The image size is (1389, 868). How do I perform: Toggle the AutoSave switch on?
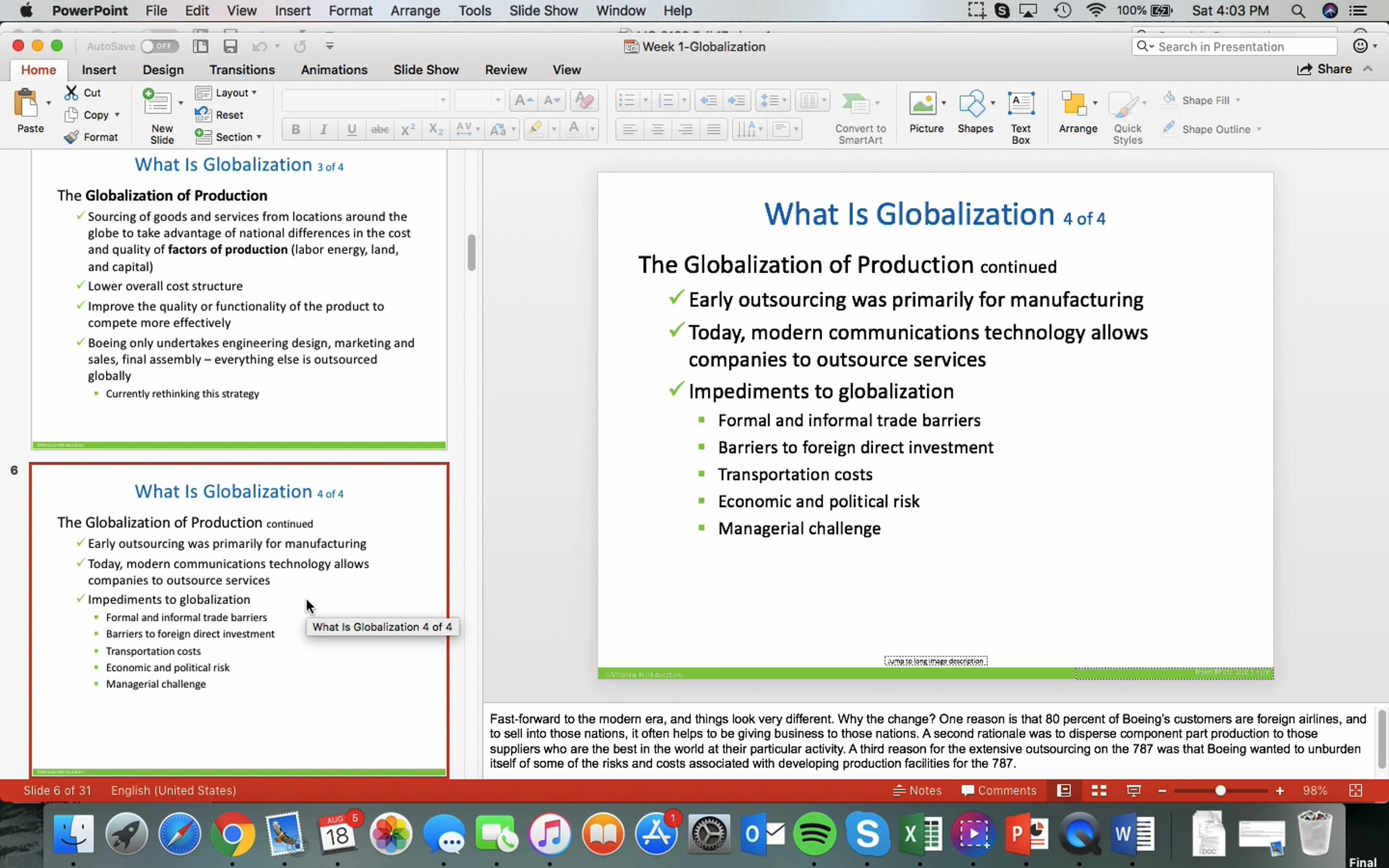tap(159, 46)
